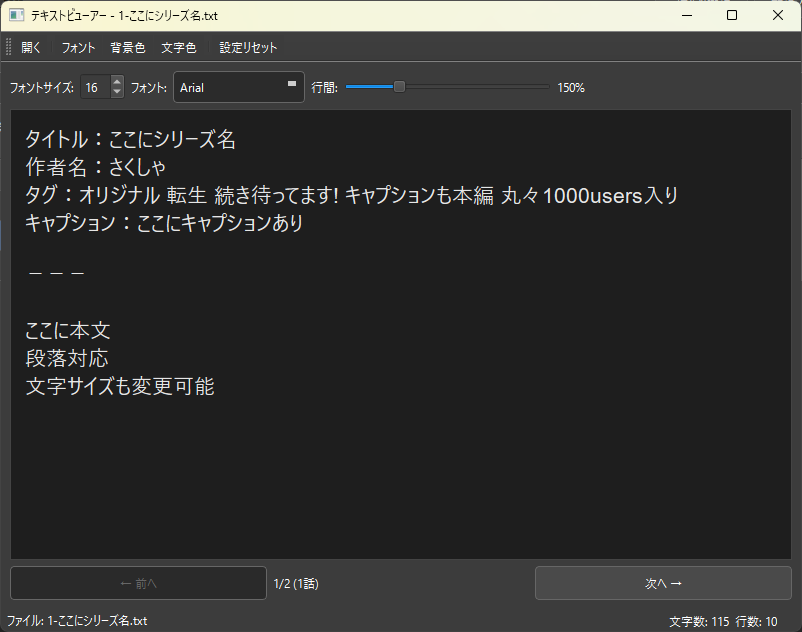This screenshot has width=802, height=632.
Task: Go to next chapter with 次へ button
Action: (662, 583)
